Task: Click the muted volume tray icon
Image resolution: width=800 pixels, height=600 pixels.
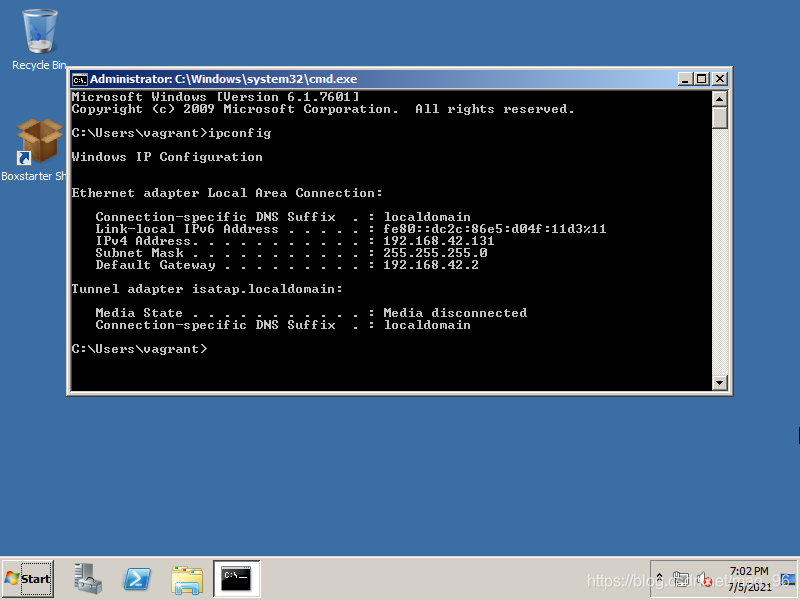Action: [x=704, y=580]
